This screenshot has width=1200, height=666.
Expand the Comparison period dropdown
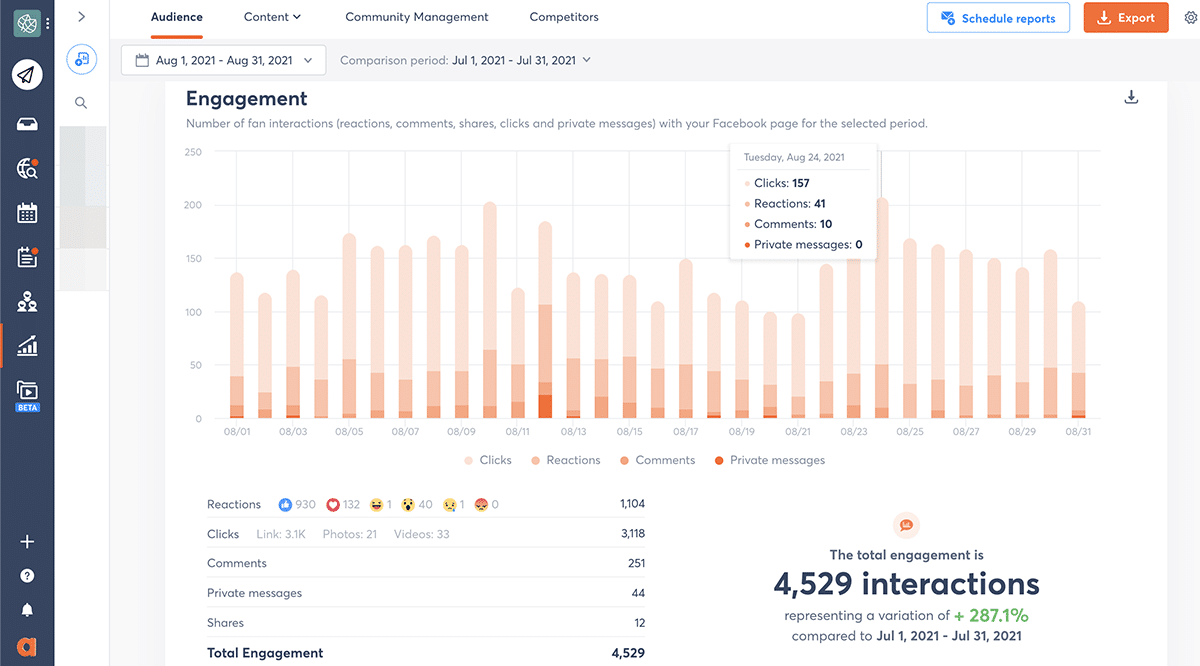(x=465, y=60)
